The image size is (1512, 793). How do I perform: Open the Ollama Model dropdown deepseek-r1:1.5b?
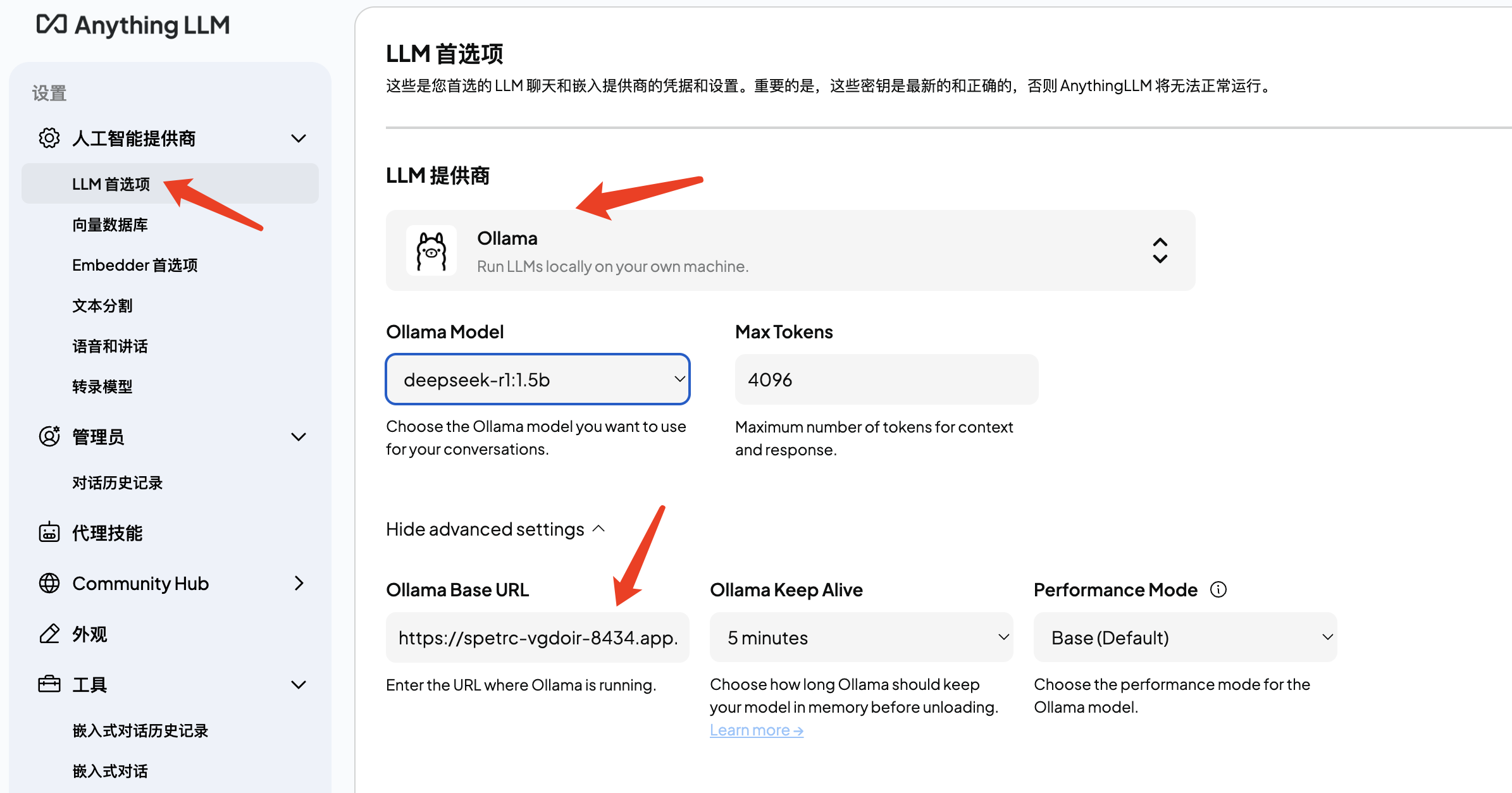538,379
